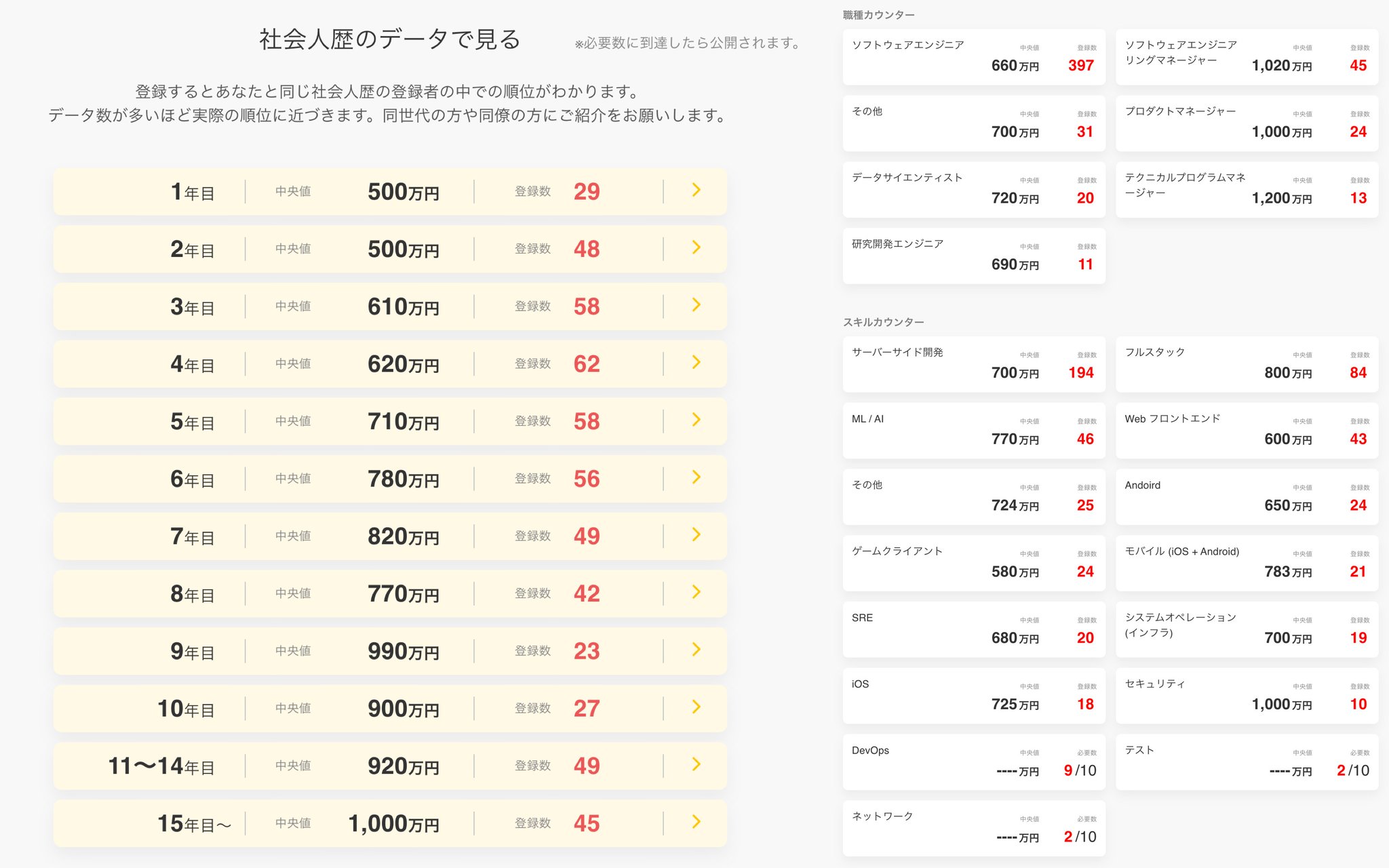The width and height of the screenshot is (1389, 868).
Task: Open the 1年目 row chevron arrow
Action: 696,191
